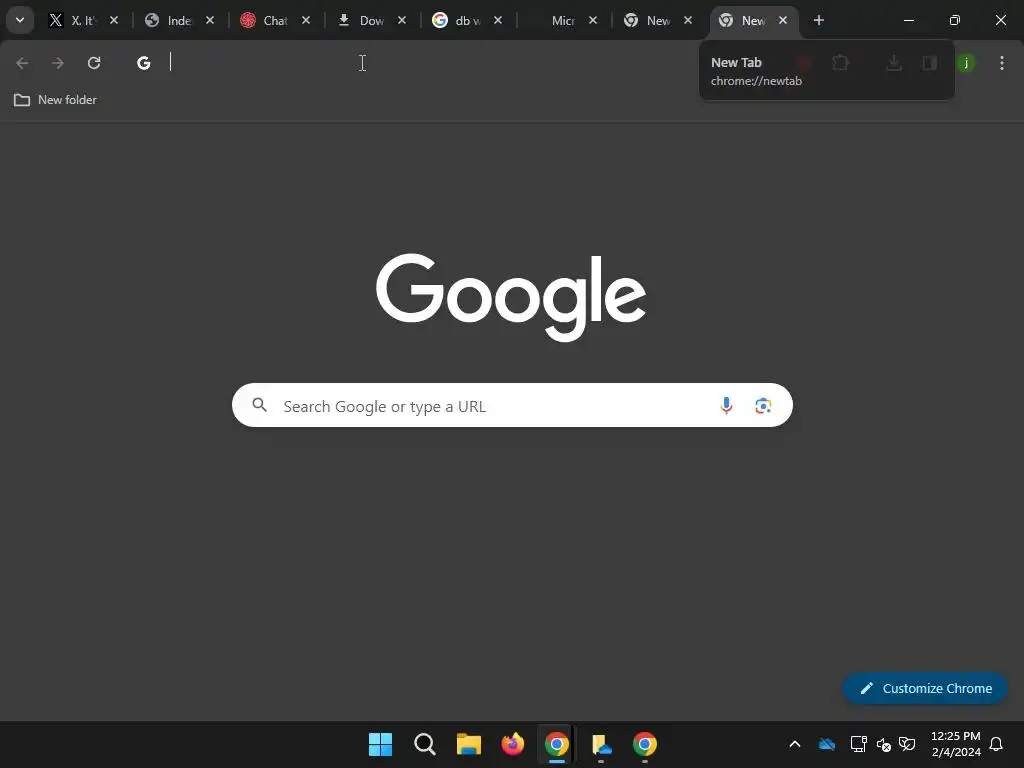Viewport: 1024px width, 768px height.
Task: Click the active Chrome taskbar icon
Action: coord(556,744)
